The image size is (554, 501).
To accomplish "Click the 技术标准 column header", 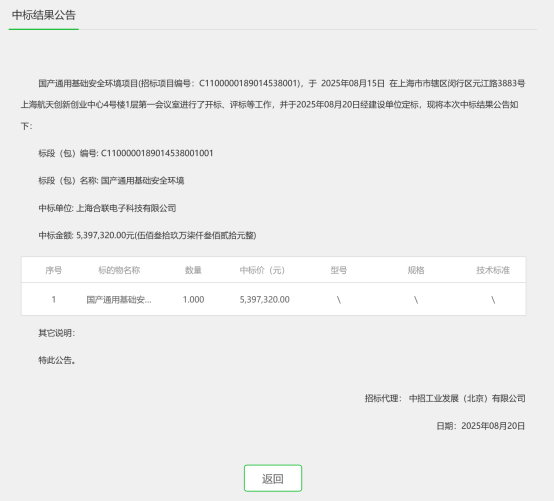I will pyautogui.click(x=493, y=270).
